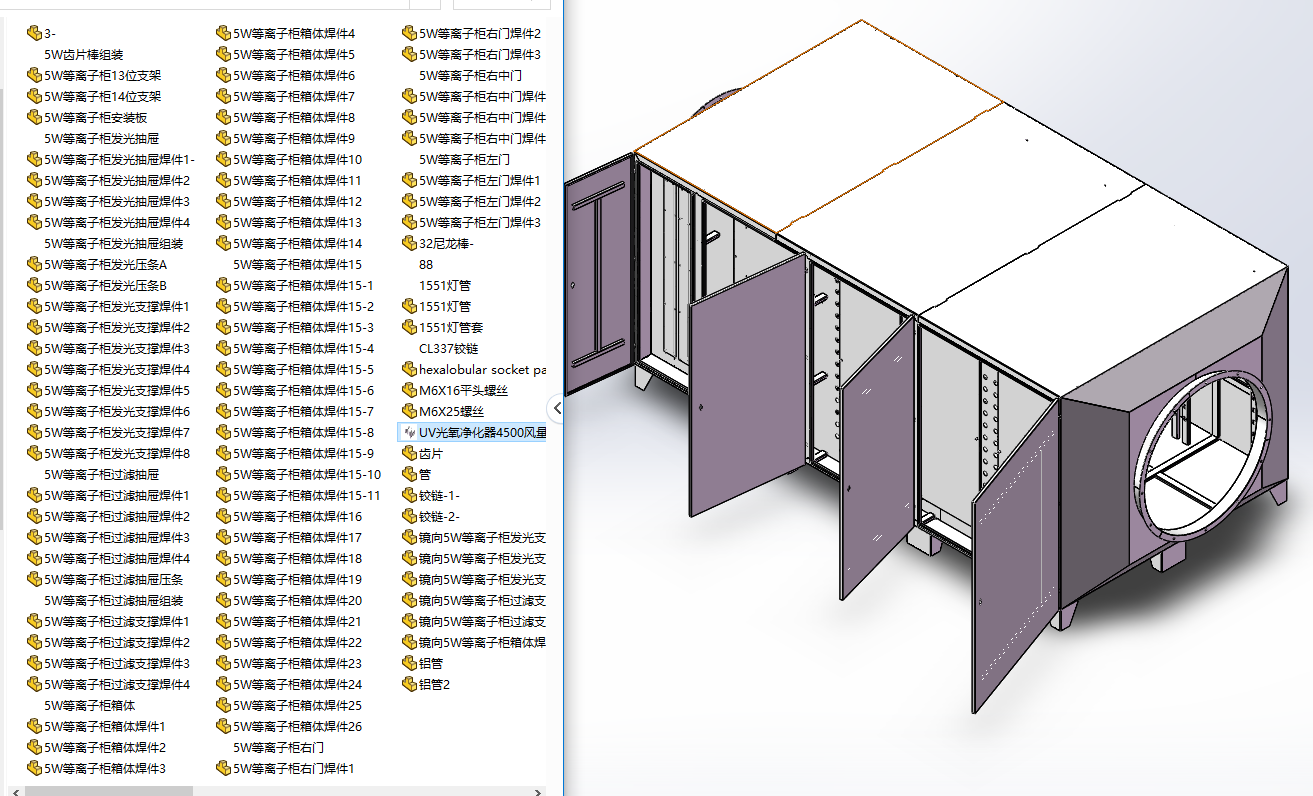Image resolution: width=1313 pixels, height=796 pixels.
Task: Select the file name 5W齿片棒组装
Action: click(84, 54)
